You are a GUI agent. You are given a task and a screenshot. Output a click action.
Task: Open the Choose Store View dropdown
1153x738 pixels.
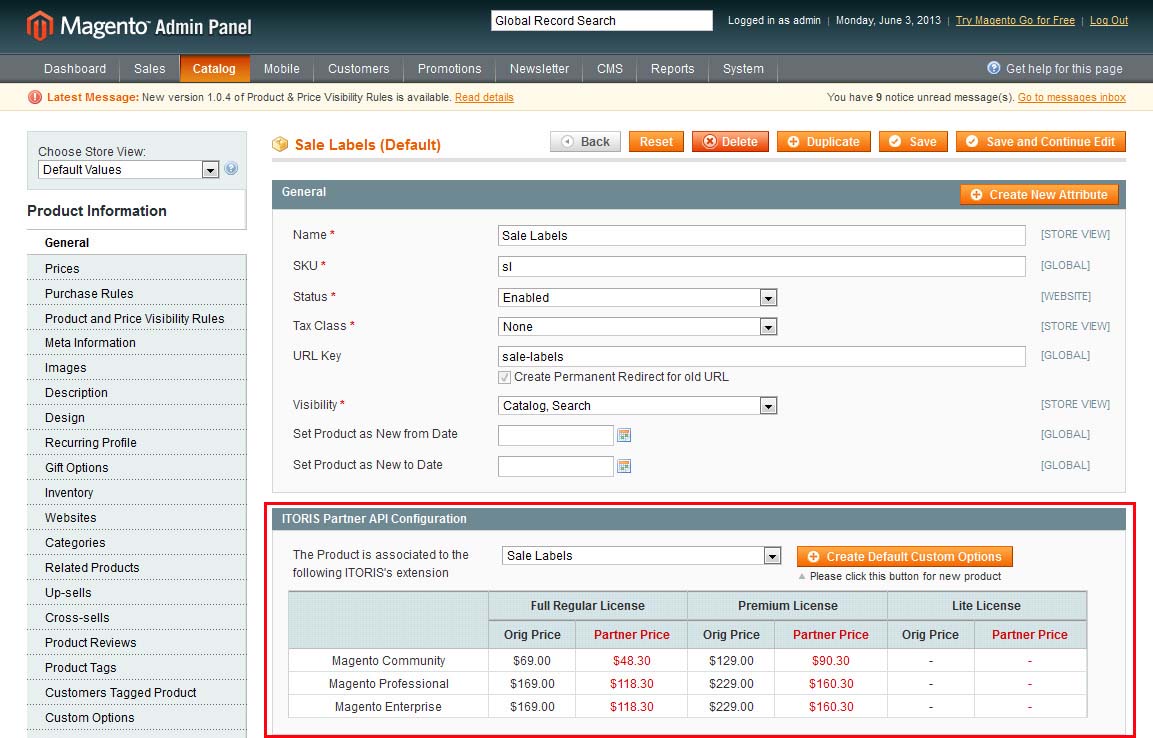129,170
